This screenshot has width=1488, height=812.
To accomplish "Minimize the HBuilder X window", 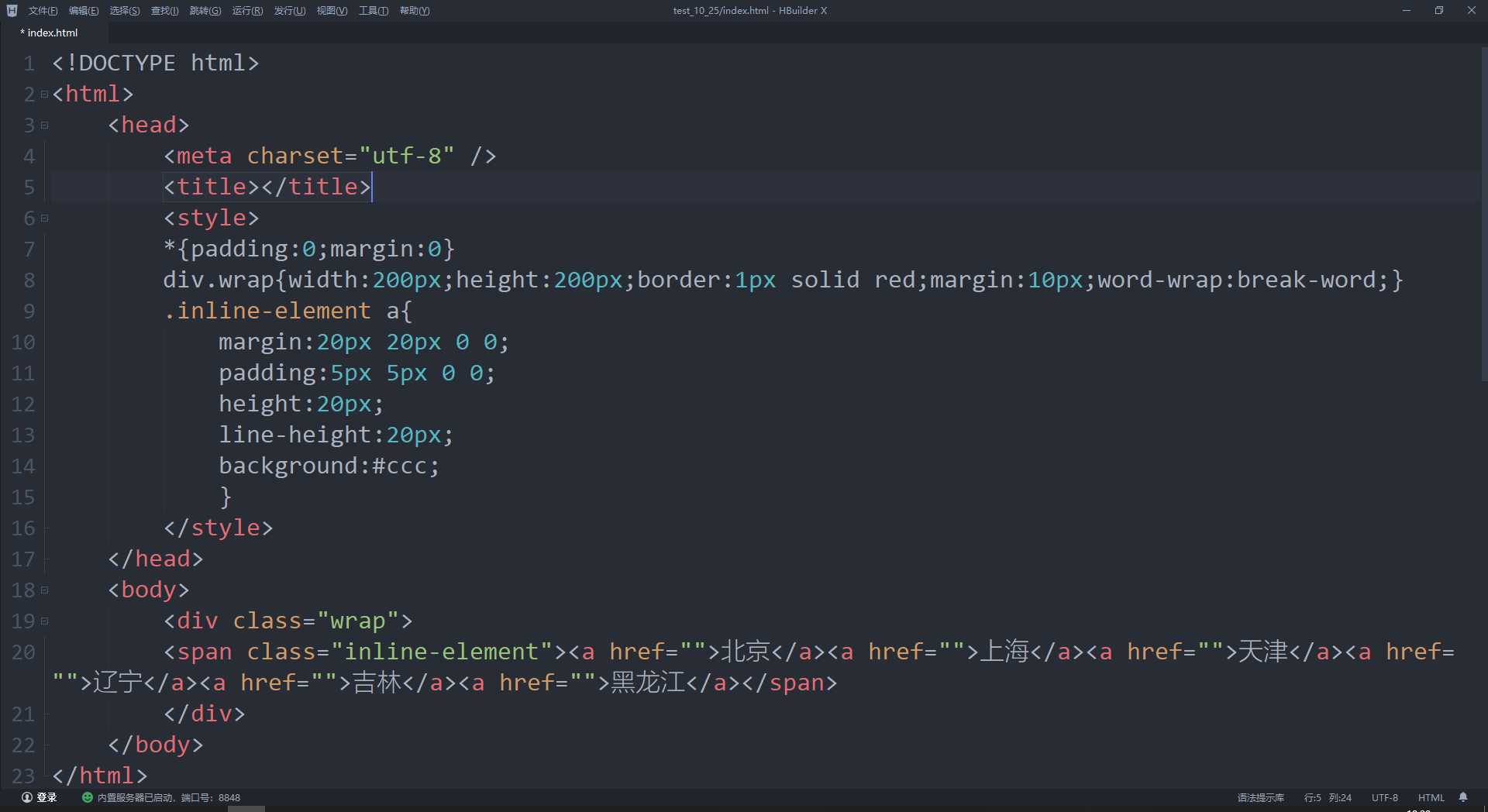I will [1406, 10].
